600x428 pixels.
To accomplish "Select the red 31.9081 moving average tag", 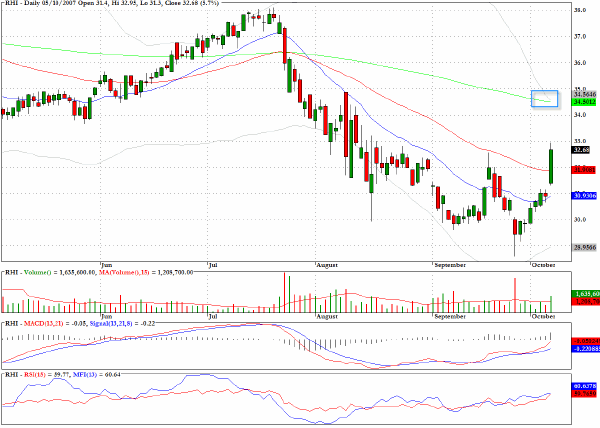I will coord(584,169).
